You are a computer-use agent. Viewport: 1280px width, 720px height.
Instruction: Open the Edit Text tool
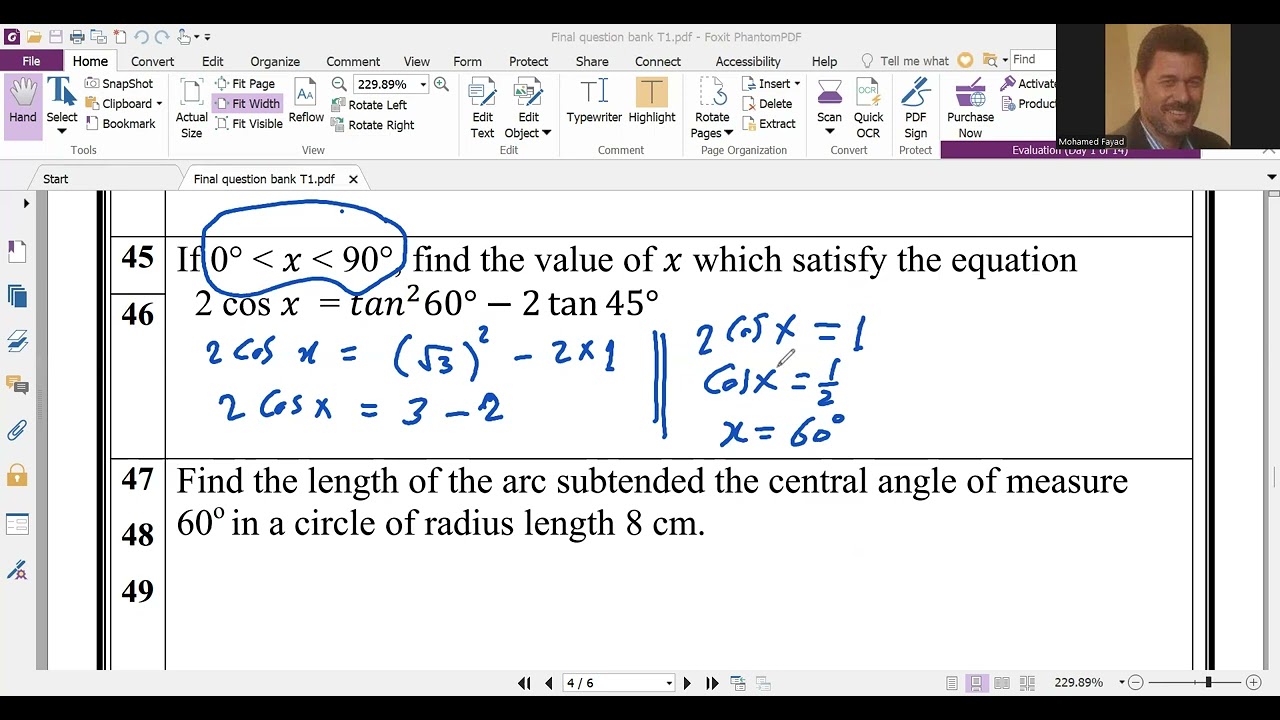482,108
